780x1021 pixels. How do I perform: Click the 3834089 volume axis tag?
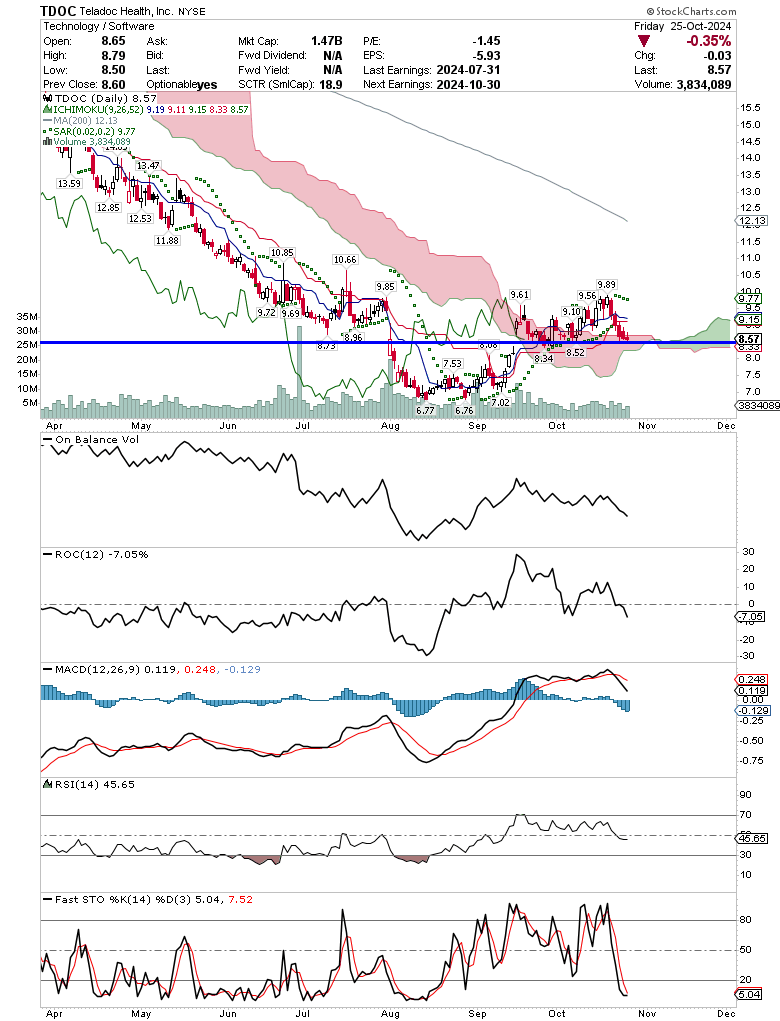coord(759,405)
